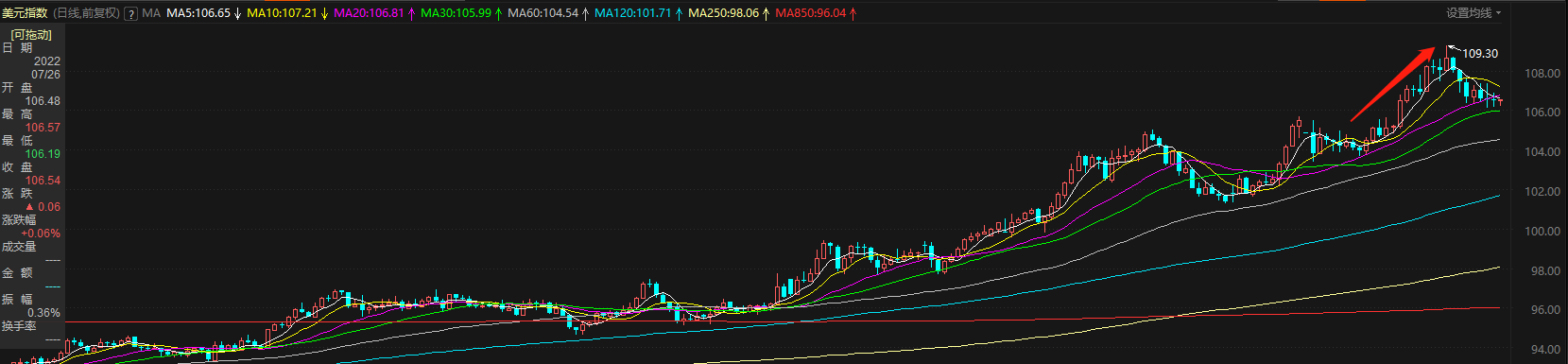This screenshot has height=364, width=1568.
Task: Select the MA250:98.06 indicator
Action: [723, 13]
